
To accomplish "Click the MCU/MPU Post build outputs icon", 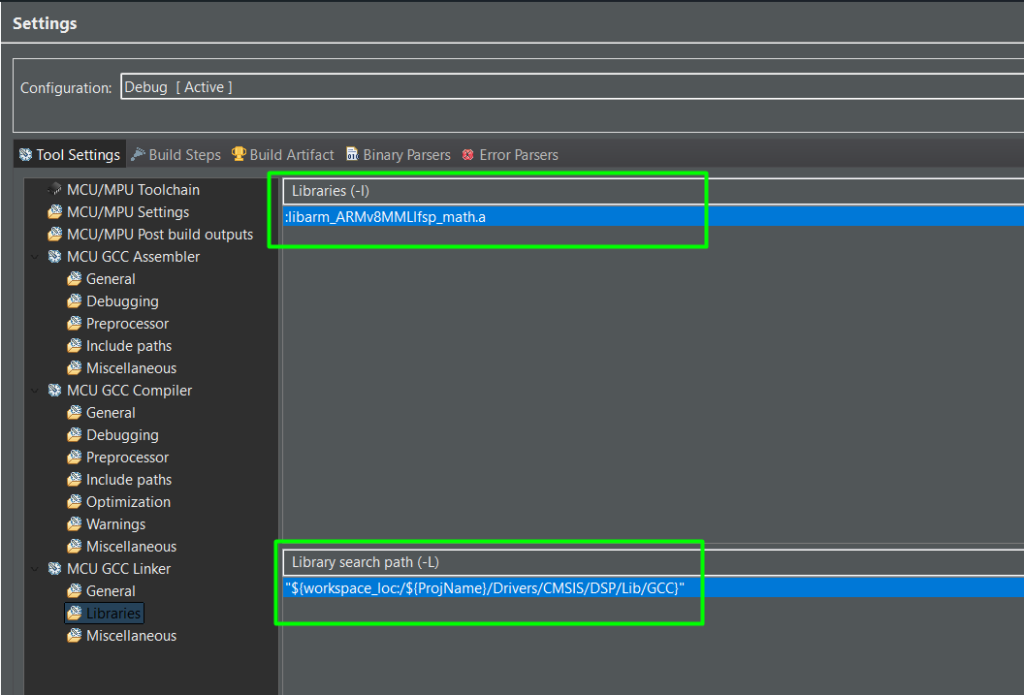I will [x=54, y=235].
